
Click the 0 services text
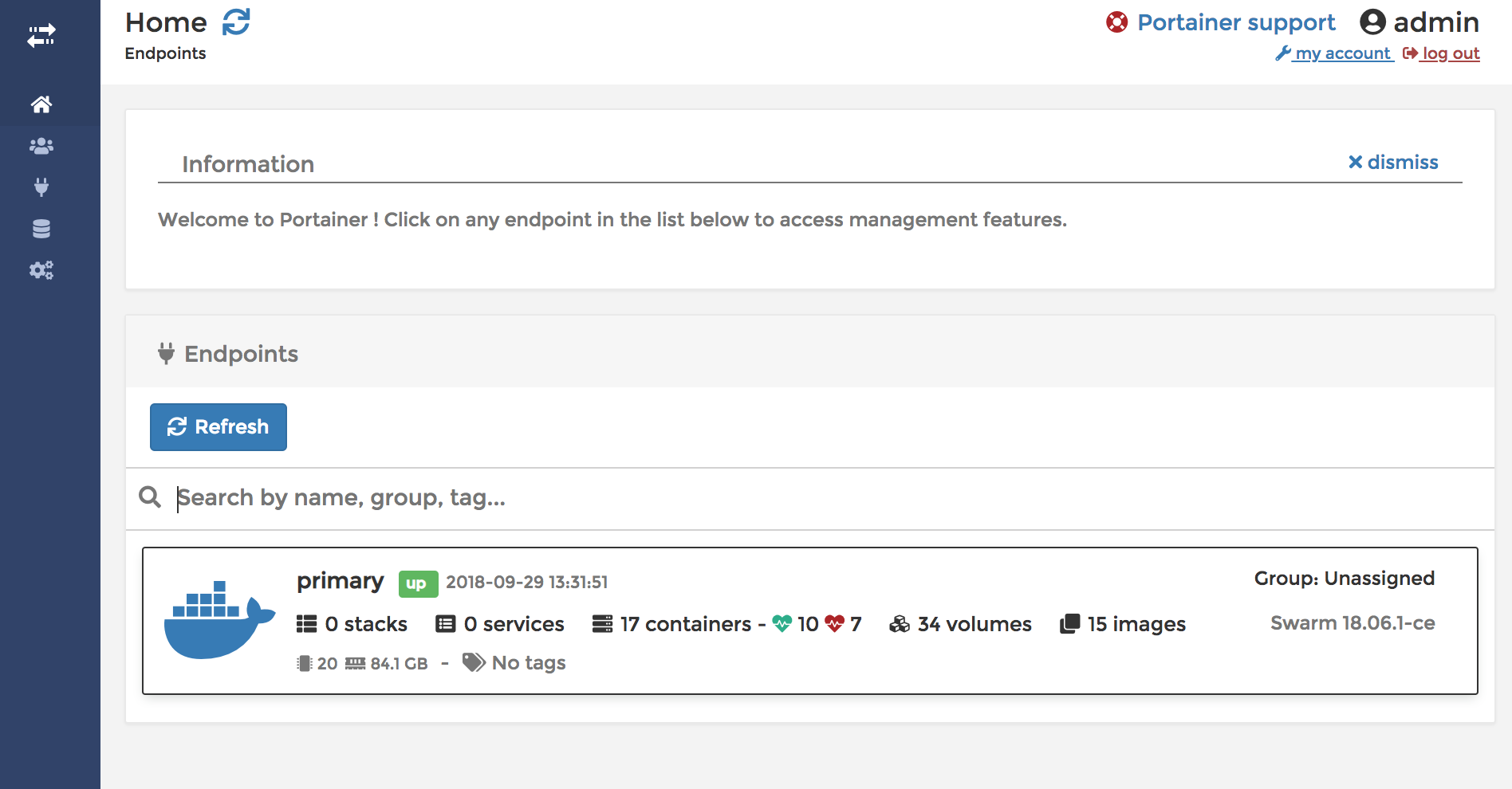tap(514, 624)
